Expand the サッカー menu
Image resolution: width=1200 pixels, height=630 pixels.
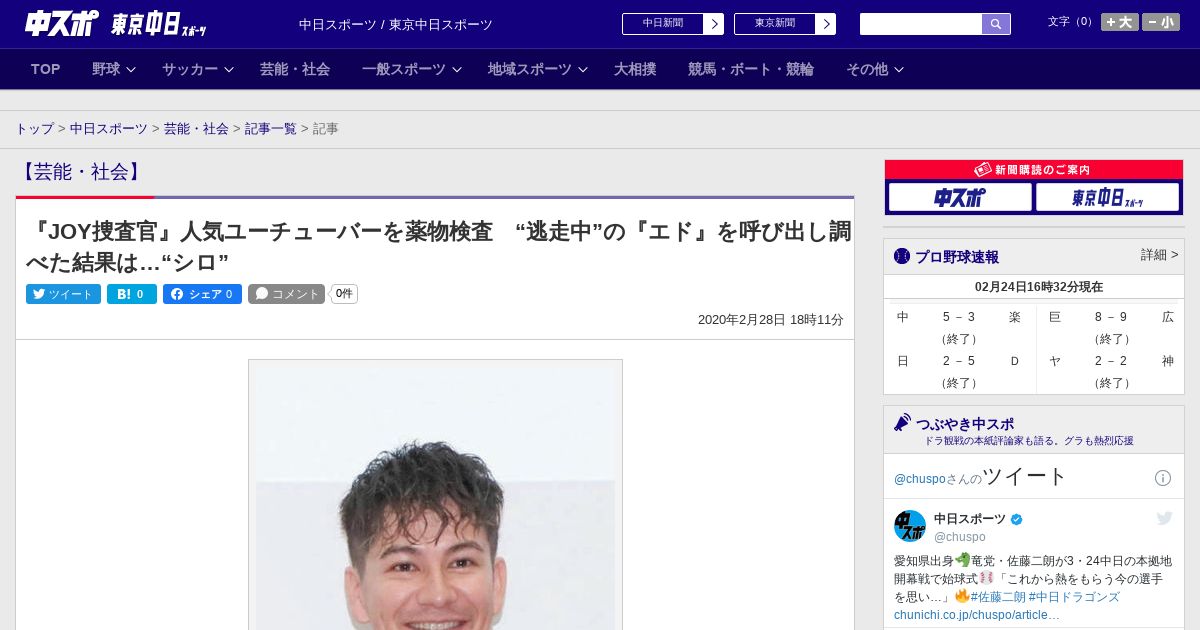tap(198, 69)
